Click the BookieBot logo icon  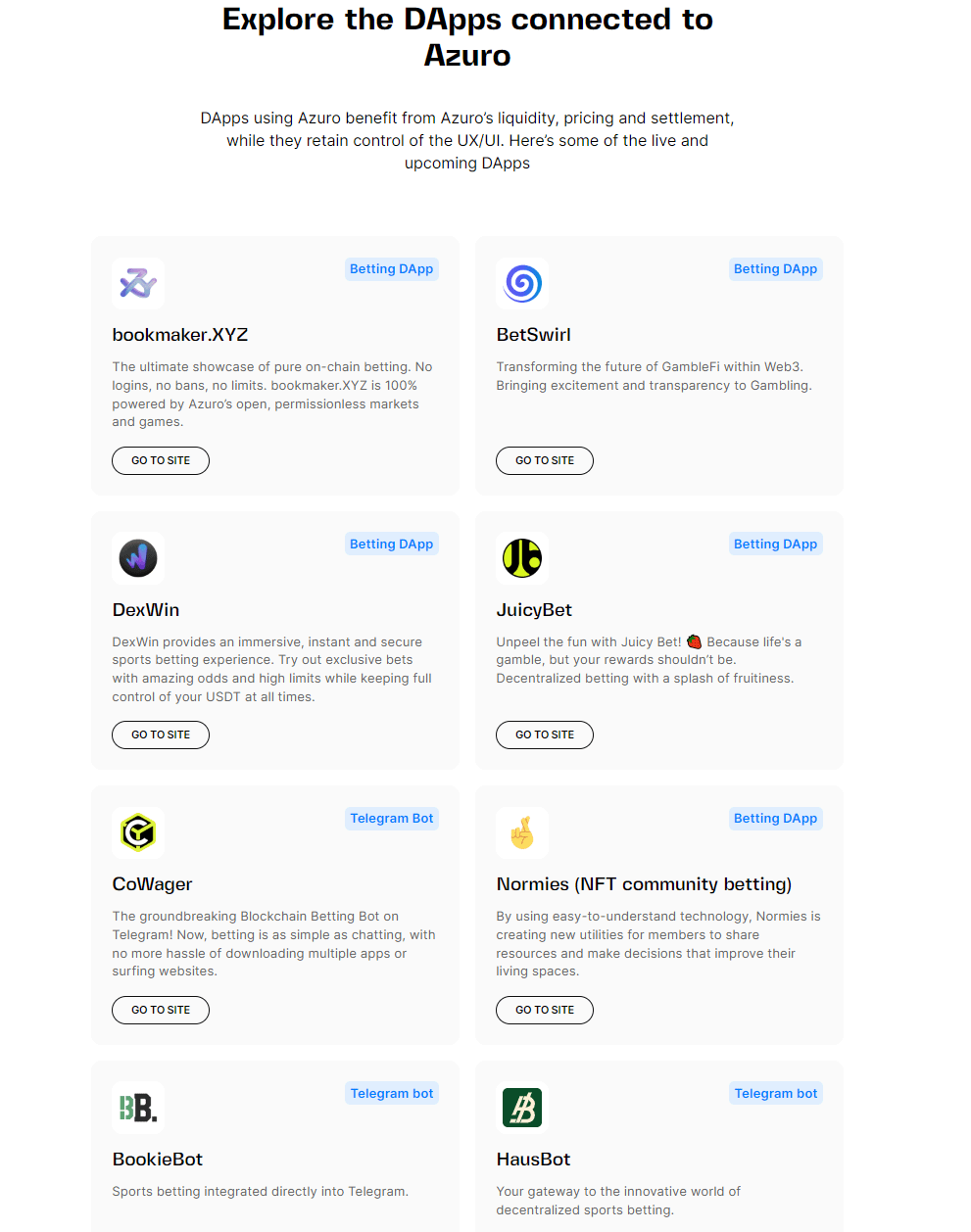click(x=138, y=1108)
